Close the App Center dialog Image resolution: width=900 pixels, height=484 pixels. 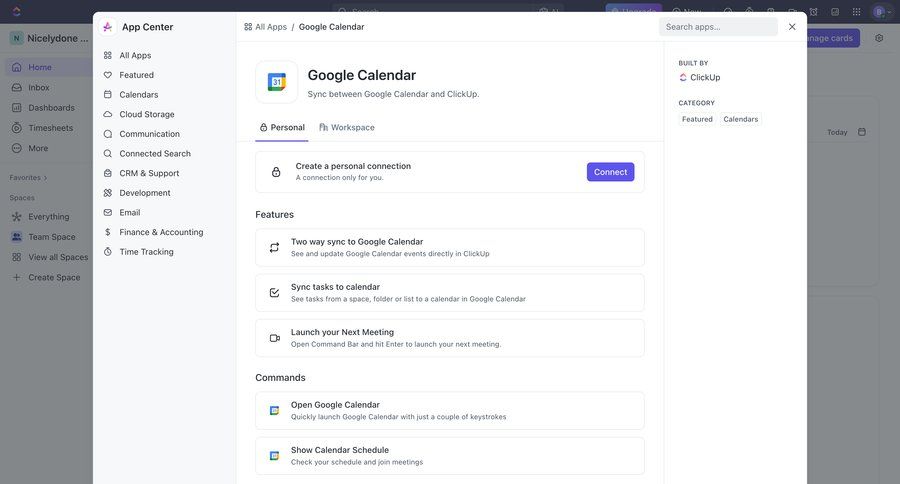pos(792,27)
